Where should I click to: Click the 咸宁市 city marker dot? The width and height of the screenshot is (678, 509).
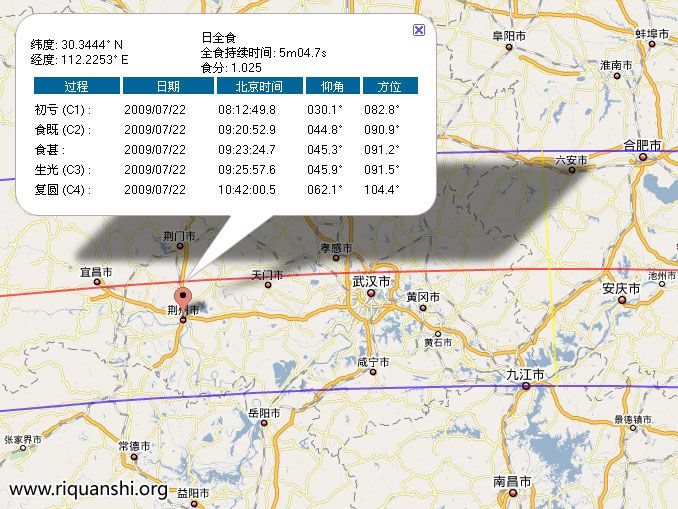(x=373, y=372)
